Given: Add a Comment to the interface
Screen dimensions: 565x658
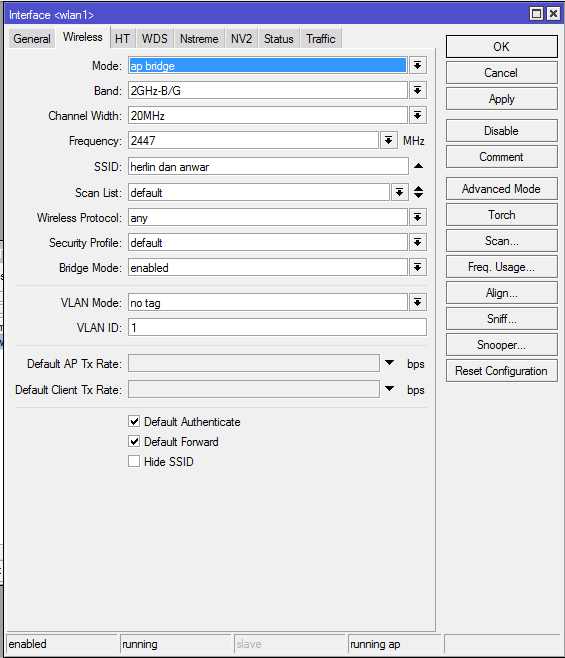Looking at the screenshot, I should point(502,157).
